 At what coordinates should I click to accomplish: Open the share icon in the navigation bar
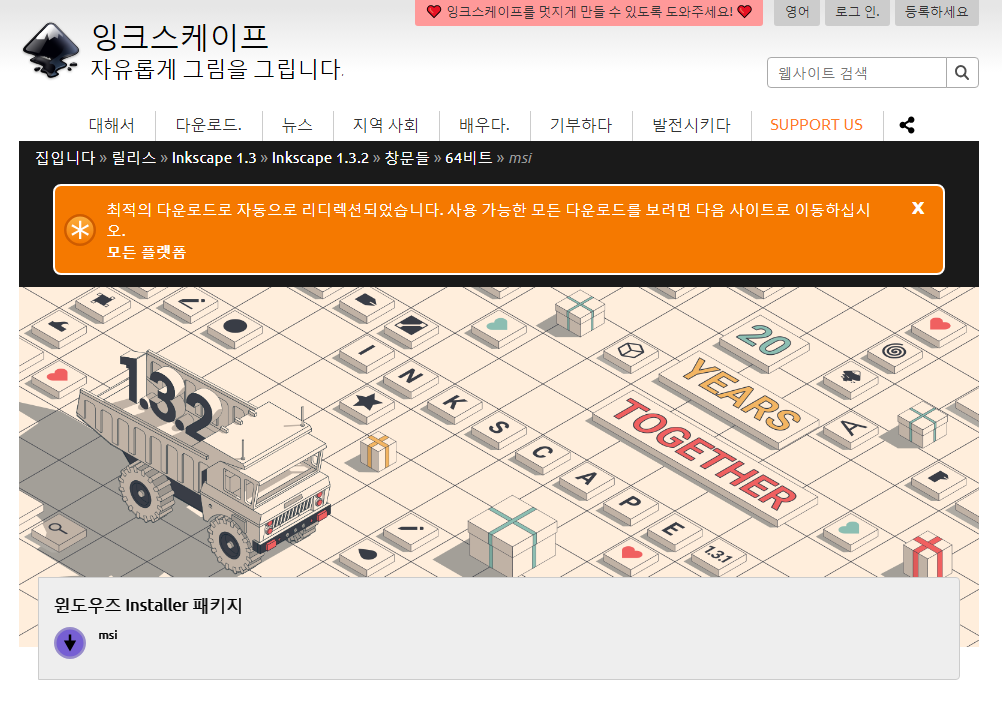click(907, 124)
